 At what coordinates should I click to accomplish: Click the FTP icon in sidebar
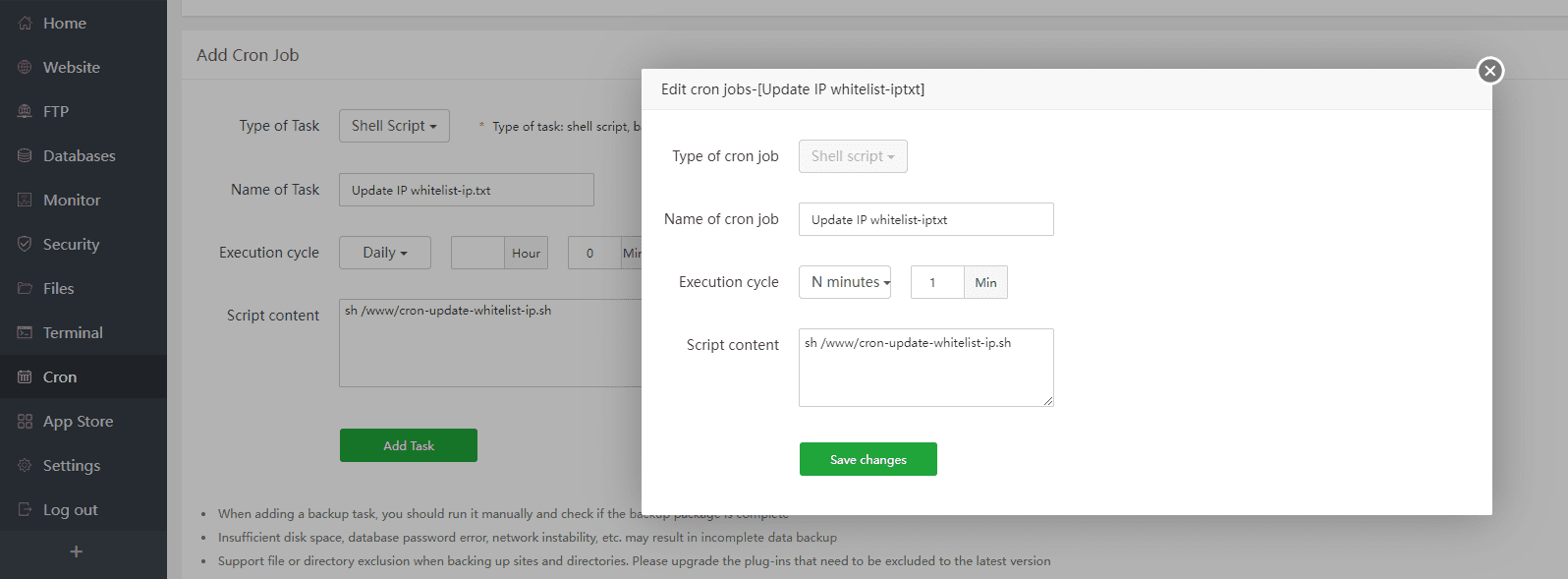(25, 111)
